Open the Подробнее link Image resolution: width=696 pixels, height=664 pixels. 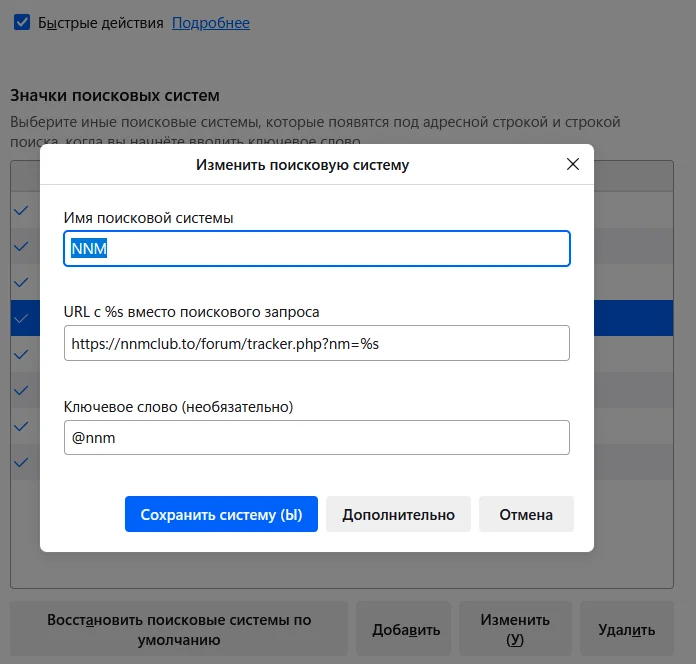tap(211, 22)
